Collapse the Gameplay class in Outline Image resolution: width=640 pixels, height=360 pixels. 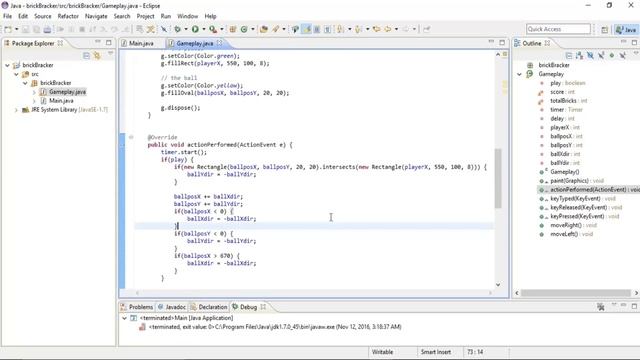click(x=519, y=74)
